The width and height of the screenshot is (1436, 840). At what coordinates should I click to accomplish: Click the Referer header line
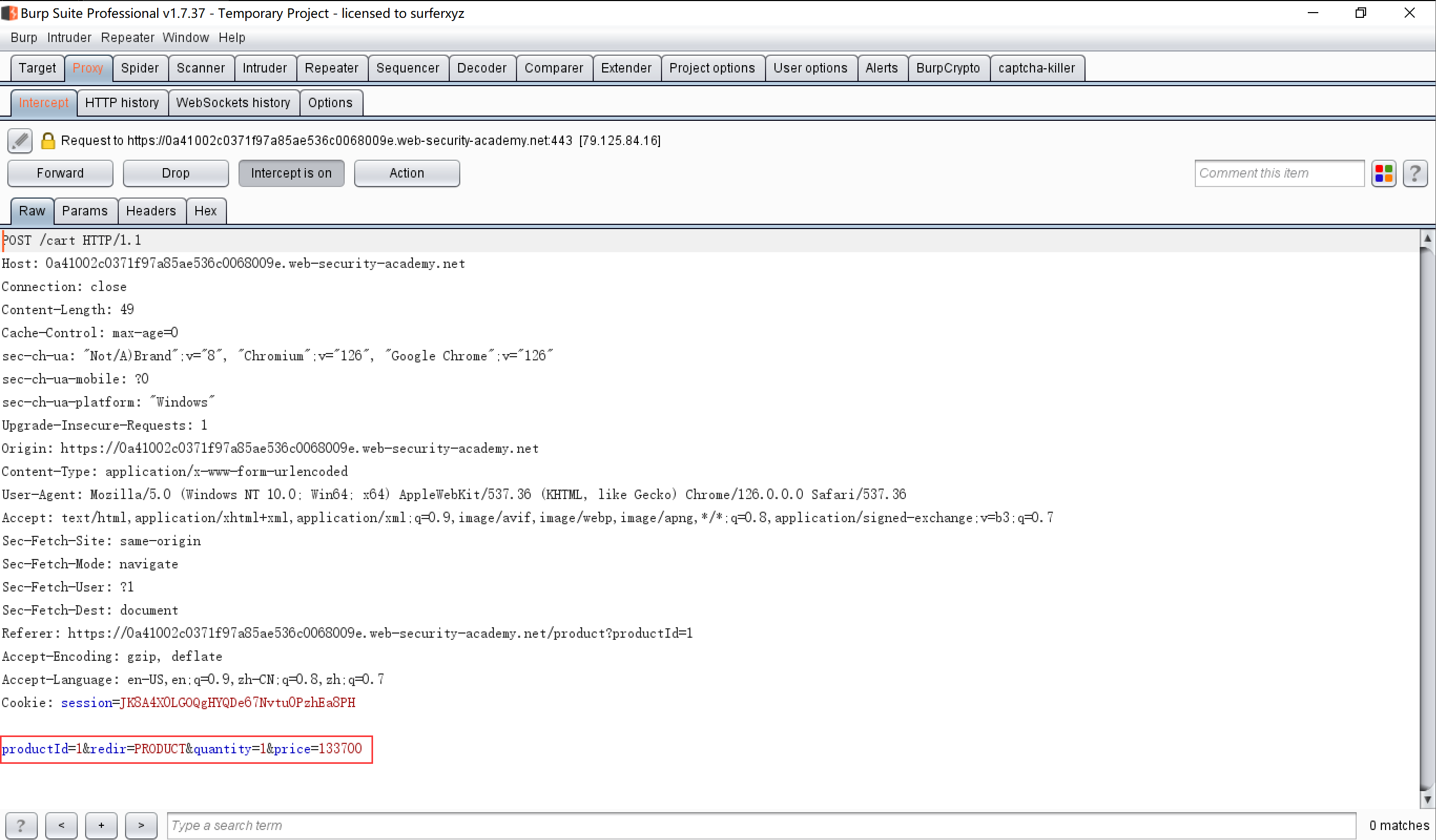(348, 634)
